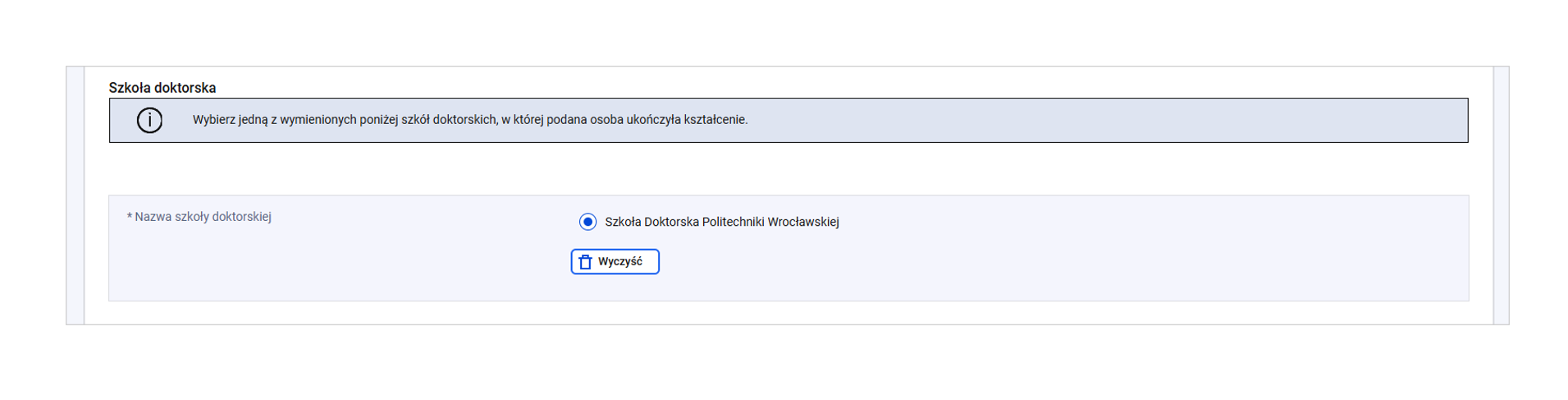
Task: Click the narrow left side strip of panel
Action: [x=75, y=195]
